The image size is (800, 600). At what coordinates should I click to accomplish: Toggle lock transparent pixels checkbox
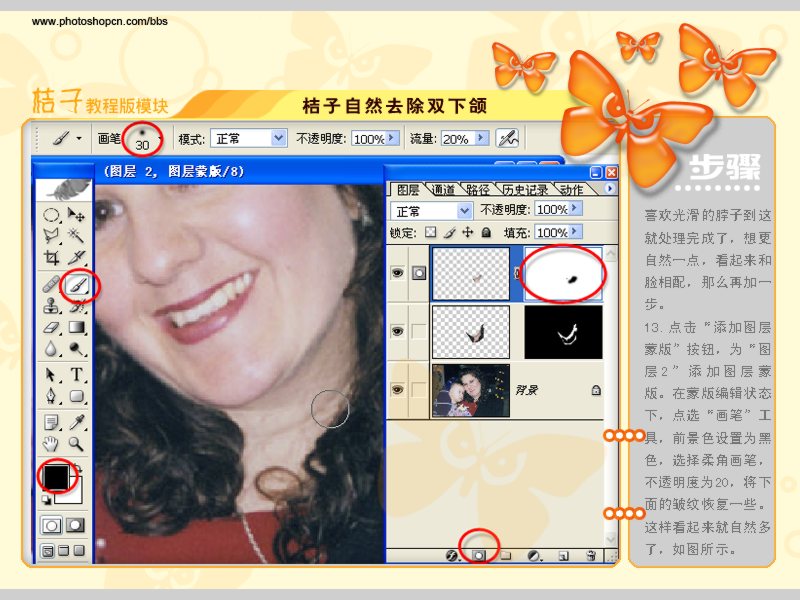coord(431,233)
